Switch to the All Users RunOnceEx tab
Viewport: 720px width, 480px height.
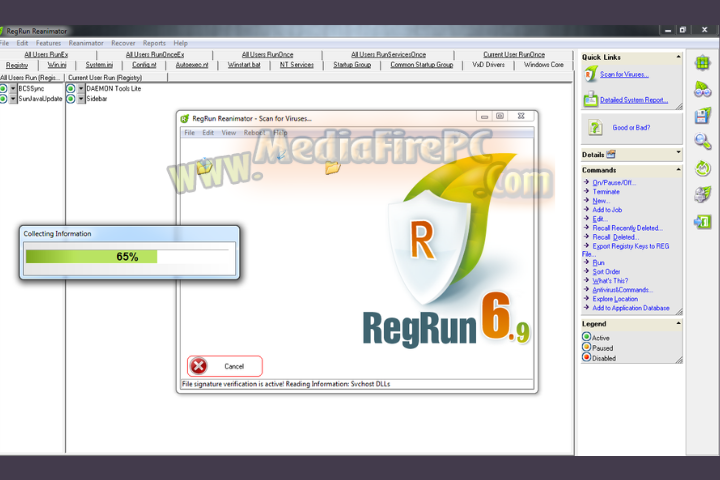155,55
